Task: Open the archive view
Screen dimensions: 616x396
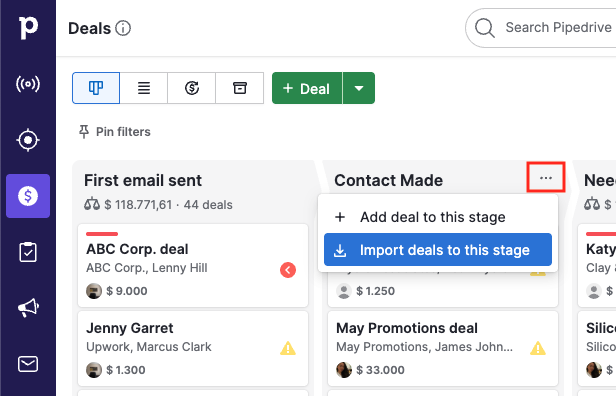Action: click(240, 88)
